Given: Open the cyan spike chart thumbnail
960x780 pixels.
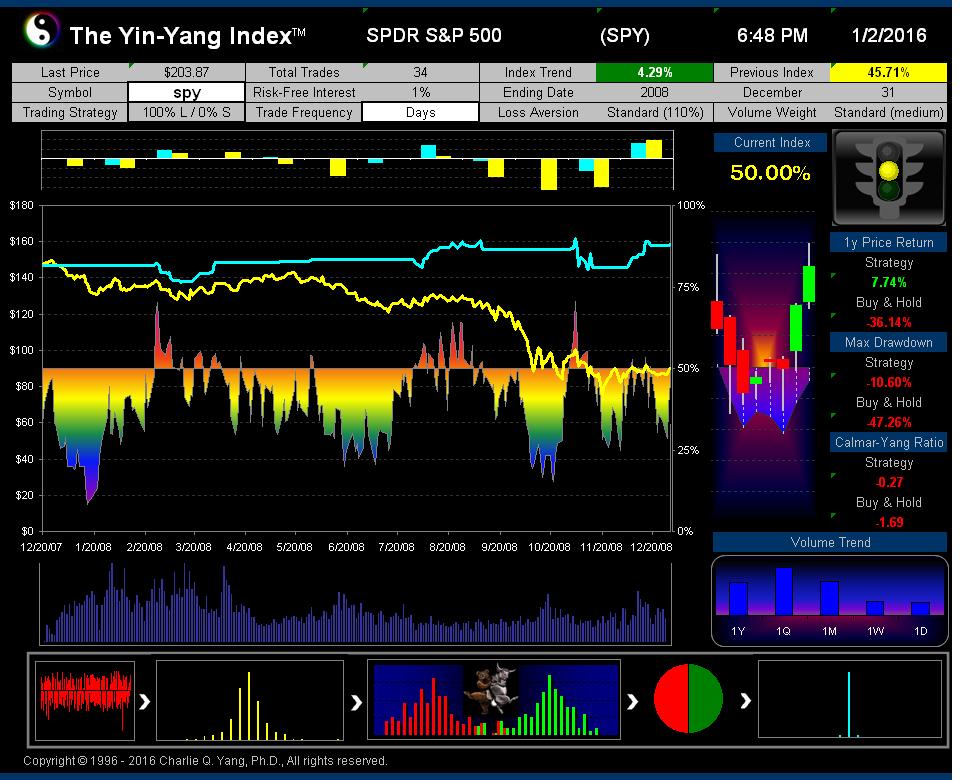Looking at the screenshot, I should click(850, 699).
